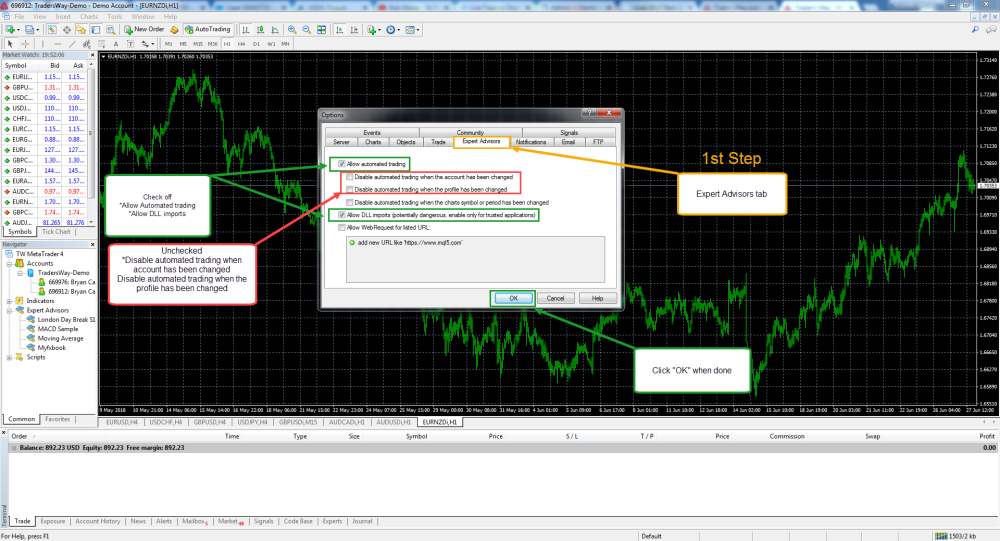Toggle the Navigator star-folder icon
This screenshot has width=1000, height=541.
pyautogui.click(x=81, y=29)
